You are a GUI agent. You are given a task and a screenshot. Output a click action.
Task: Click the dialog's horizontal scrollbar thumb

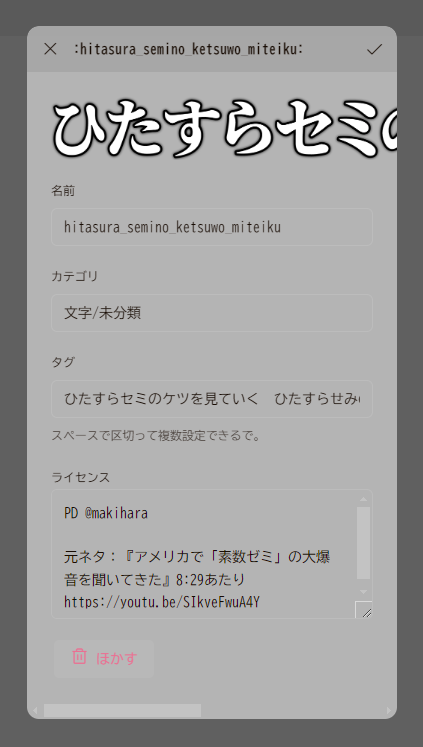(122, 711)
